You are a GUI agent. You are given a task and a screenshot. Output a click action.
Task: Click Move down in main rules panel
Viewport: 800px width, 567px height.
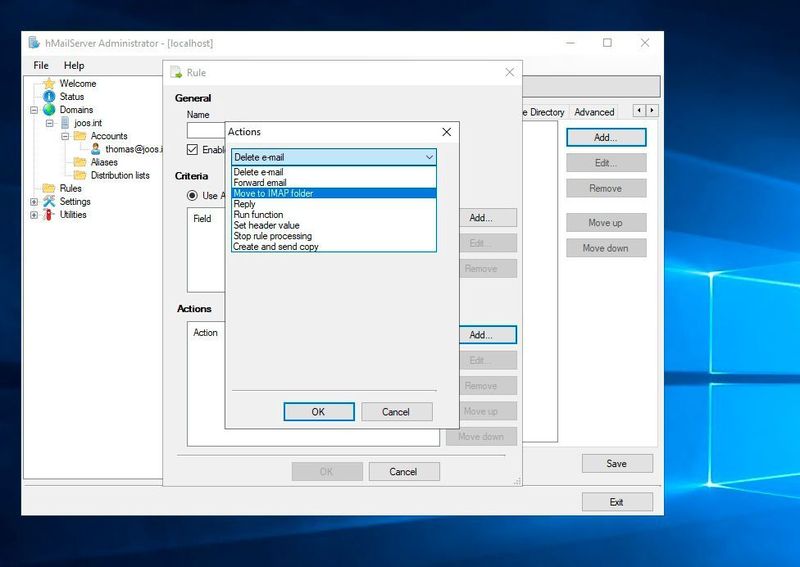[x=606, y=248]
